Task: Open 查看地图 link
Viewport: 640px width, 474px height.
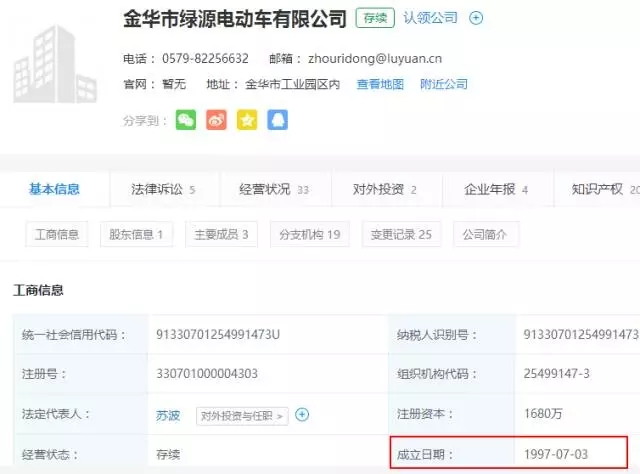Action: click(x=380, y=85)
